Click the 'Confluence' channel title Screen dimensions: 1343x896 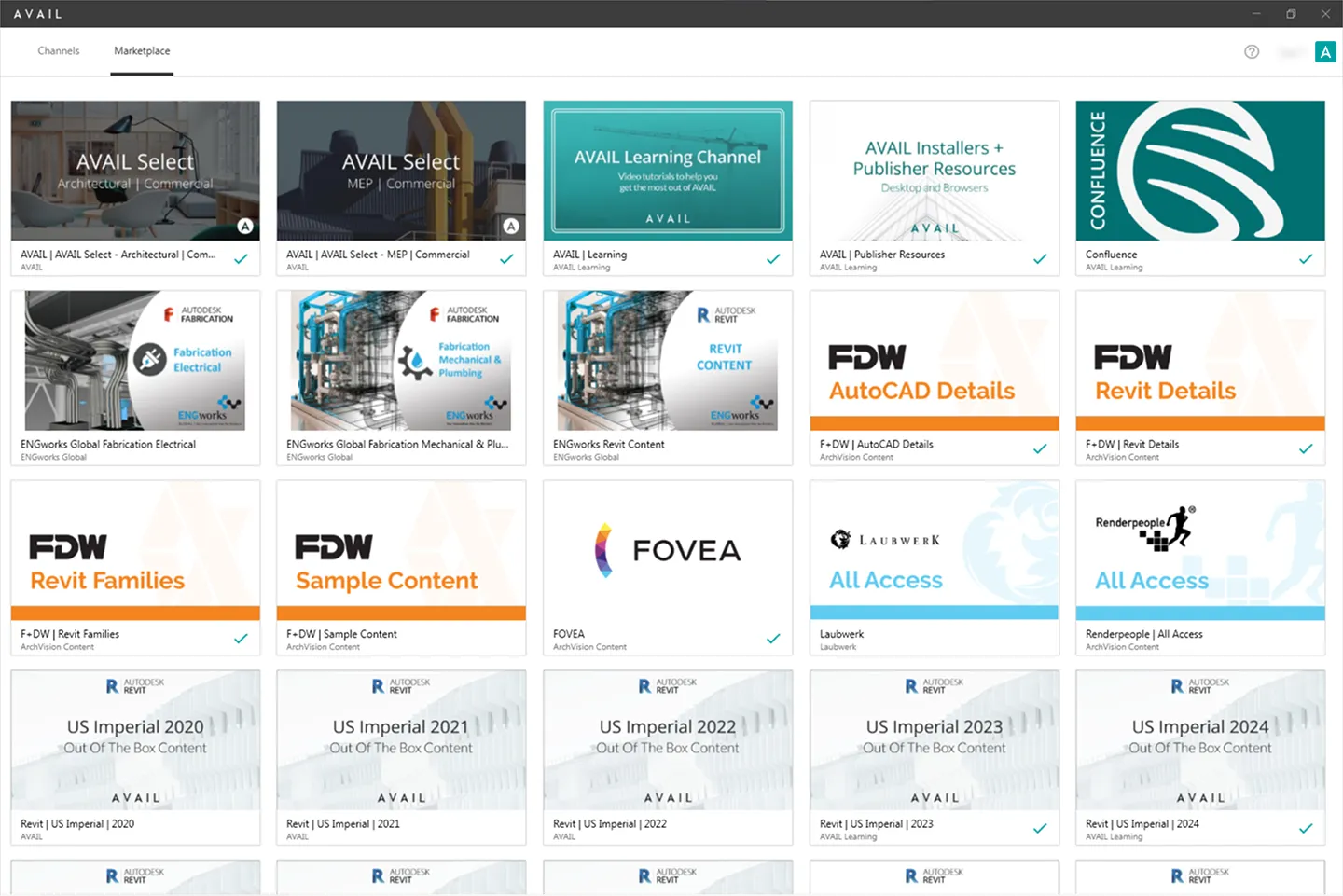click(x=1111, y=255)
